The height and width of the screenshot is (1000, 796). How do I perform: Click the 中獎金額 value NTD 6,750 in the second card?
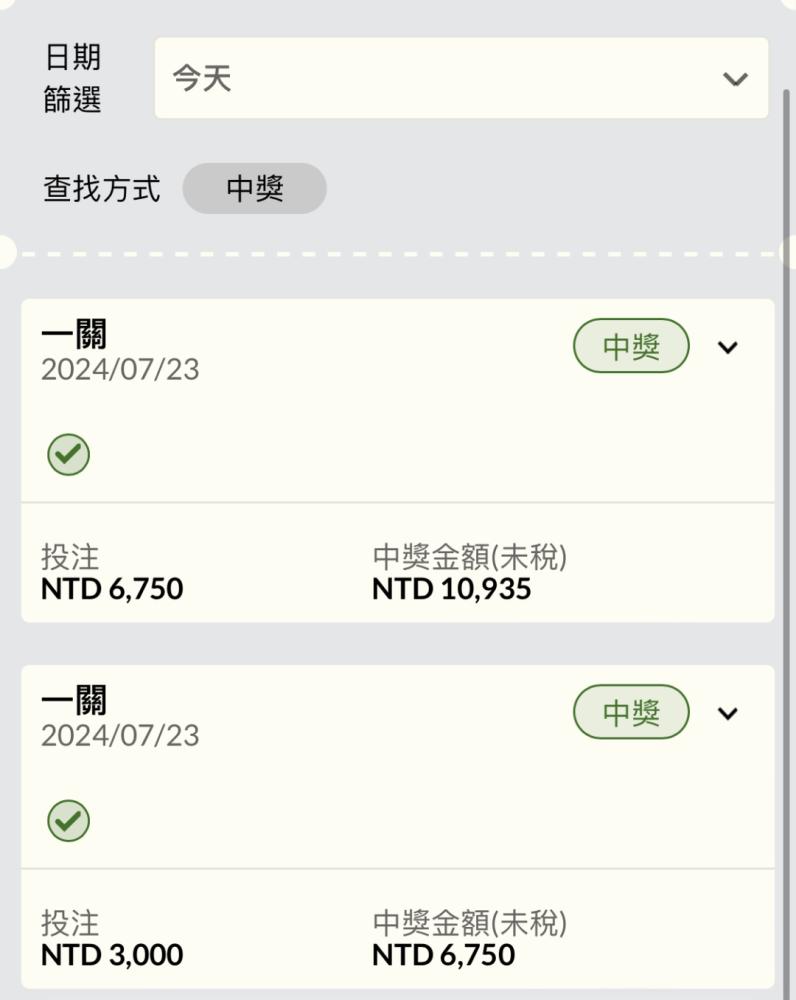(443, 955)
